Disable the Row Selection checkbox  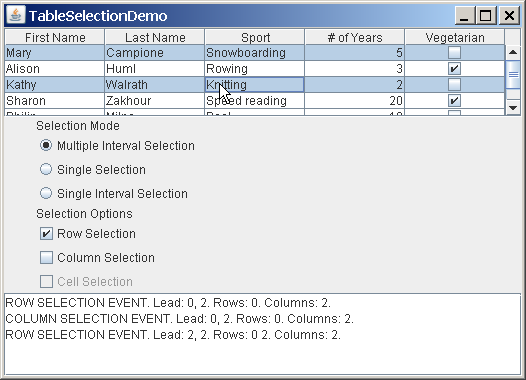tap(46, 233)
